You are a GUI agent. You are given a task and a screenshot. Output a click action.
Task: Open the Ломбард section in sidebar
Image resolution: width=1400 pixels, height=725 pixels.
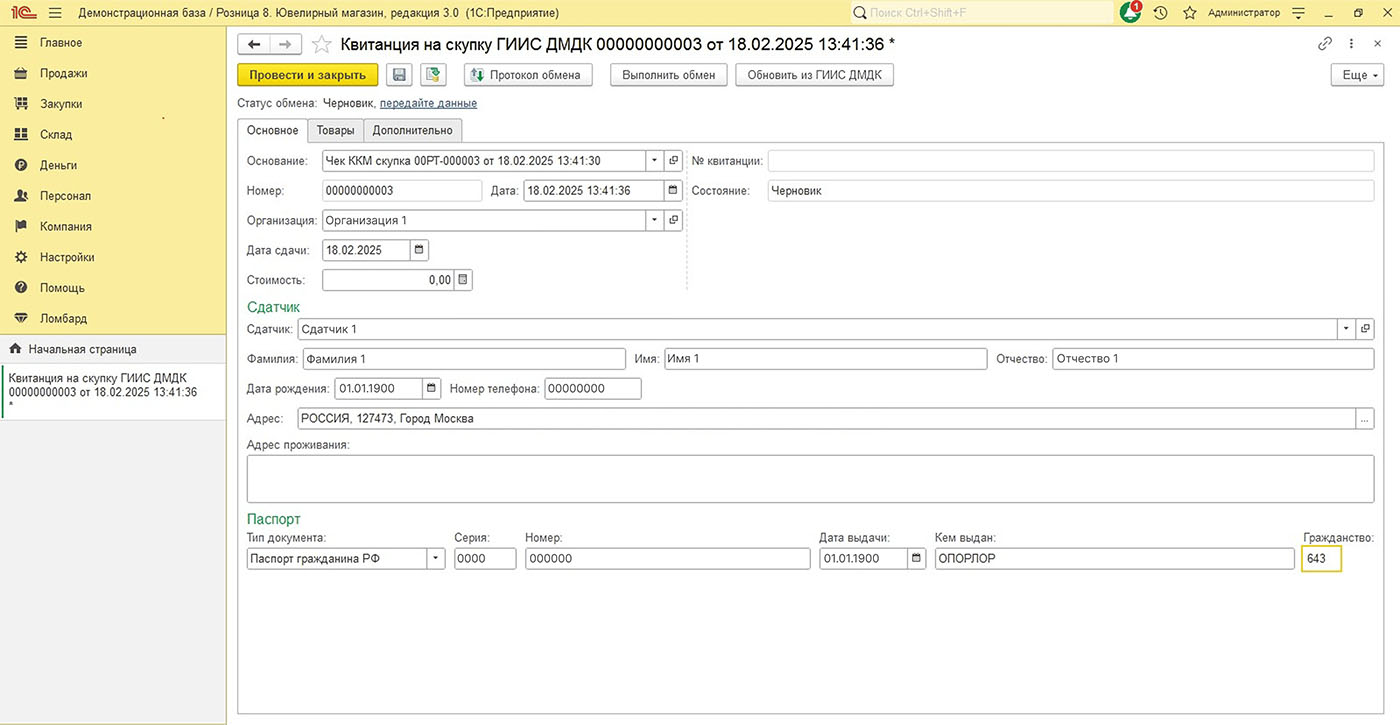113,318
